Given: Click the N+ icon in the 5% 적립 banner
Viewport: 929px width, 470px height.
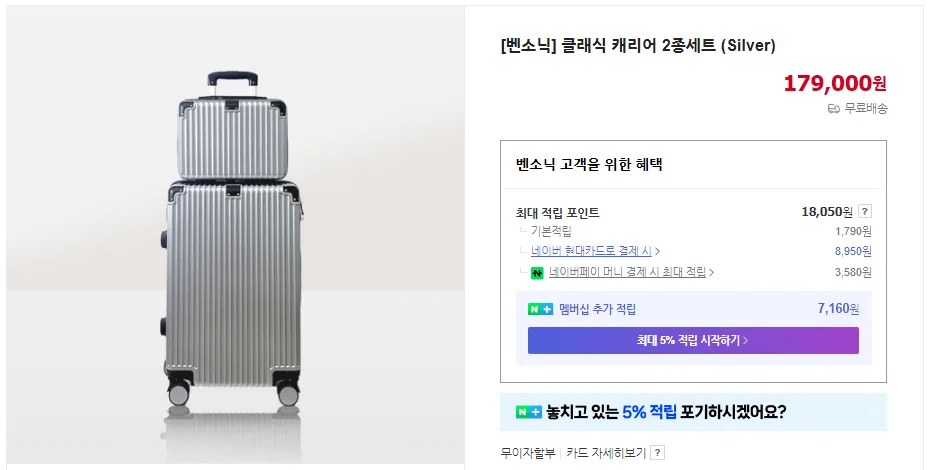Looking at the screenshot, I should click(x=528, y=411).
